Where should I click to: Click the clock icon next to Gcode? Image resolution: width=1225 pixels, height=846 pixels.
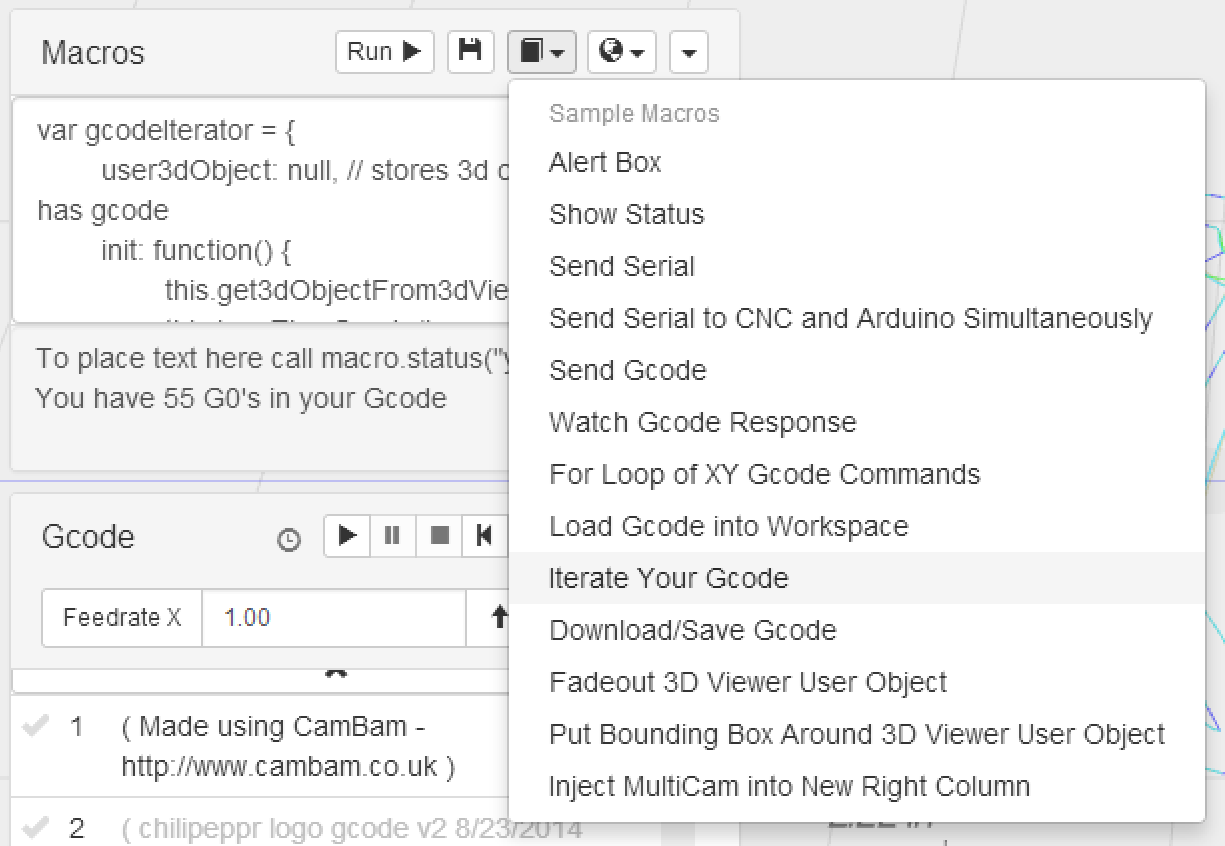[289, 540]
